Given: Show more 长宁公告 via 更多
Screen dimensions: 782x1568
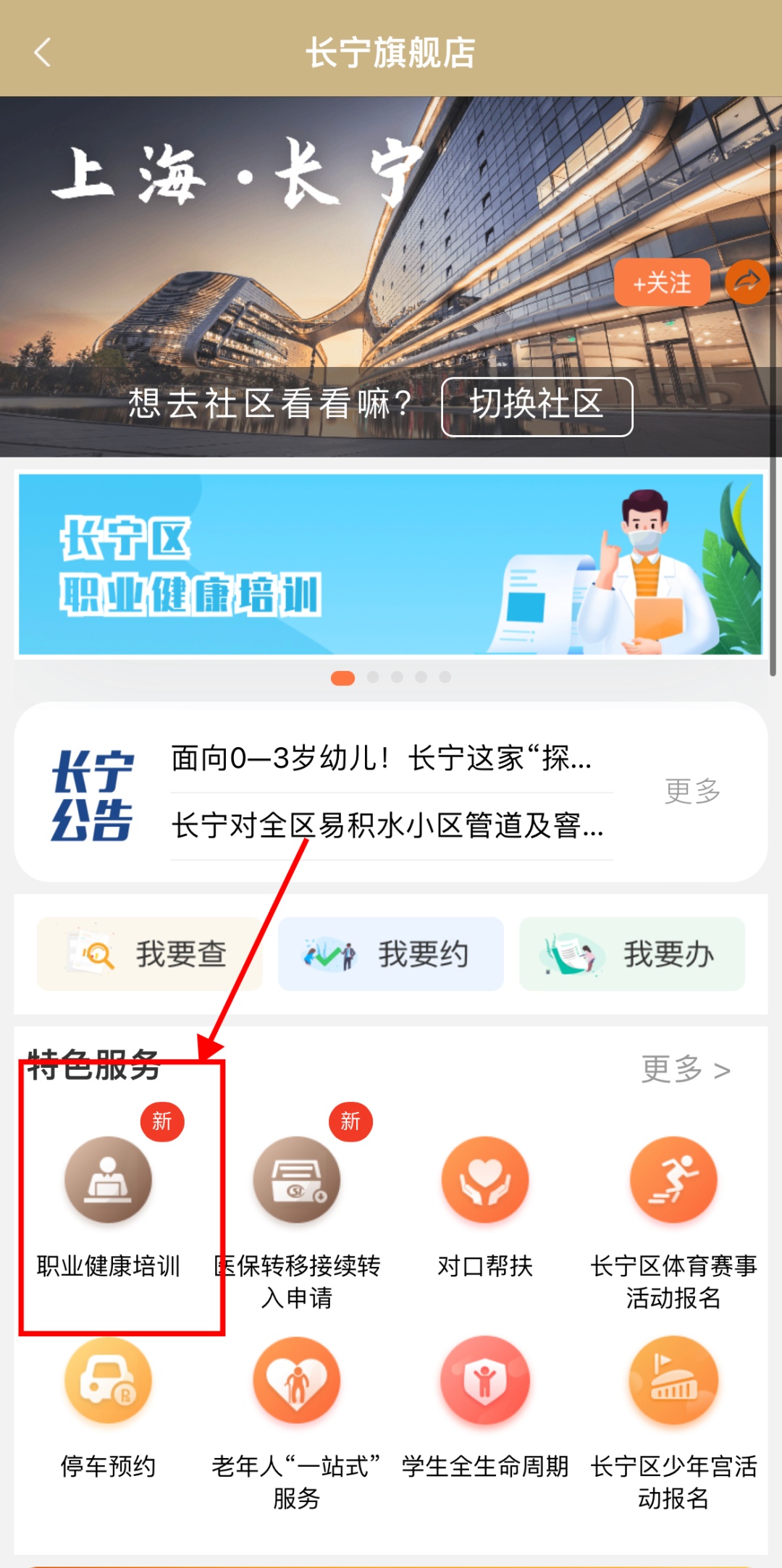Looking at the screenshot, I should click(x=692, y=791).
